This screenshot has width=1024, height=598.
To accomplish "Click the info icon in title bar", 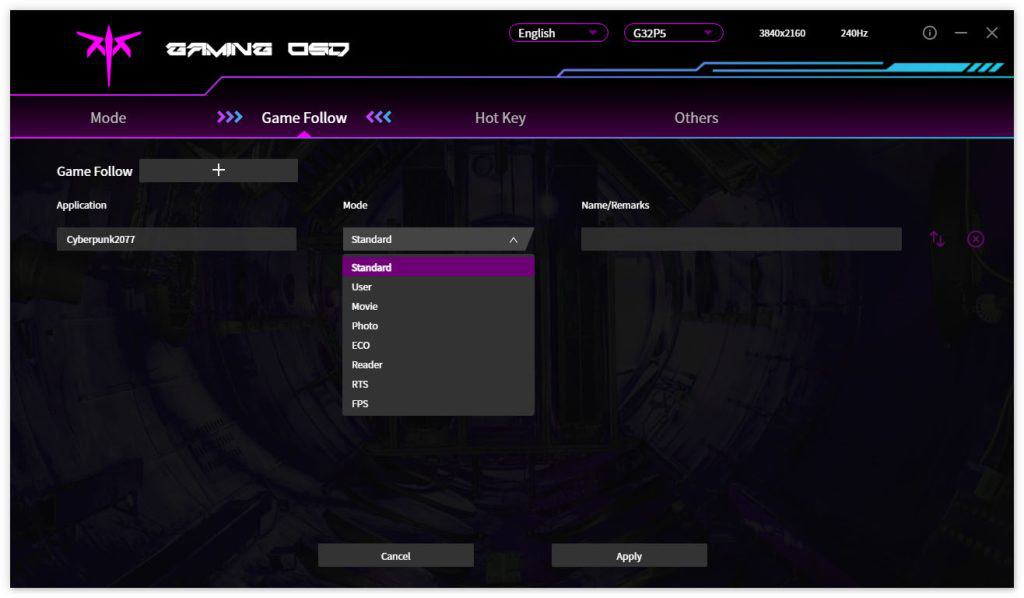I will (929, 33).
